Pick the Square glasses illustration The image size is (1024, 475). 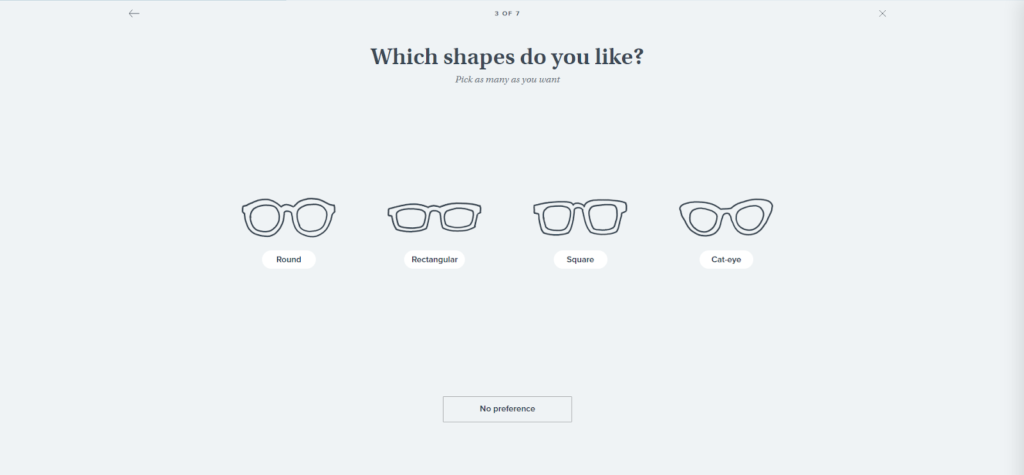click(580, 217)
